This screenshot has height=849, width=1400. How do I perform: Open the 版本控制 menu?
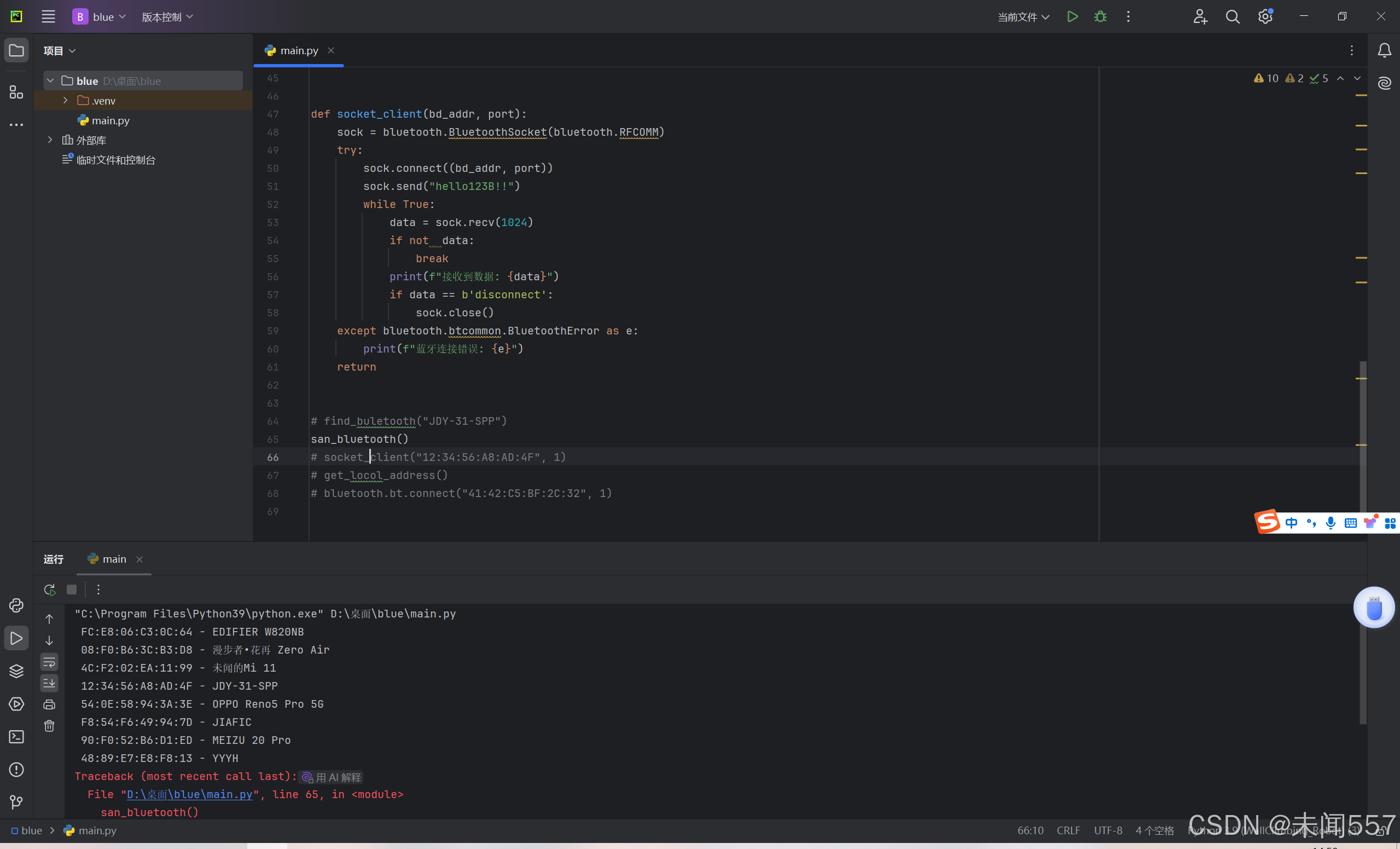point(167,17)
